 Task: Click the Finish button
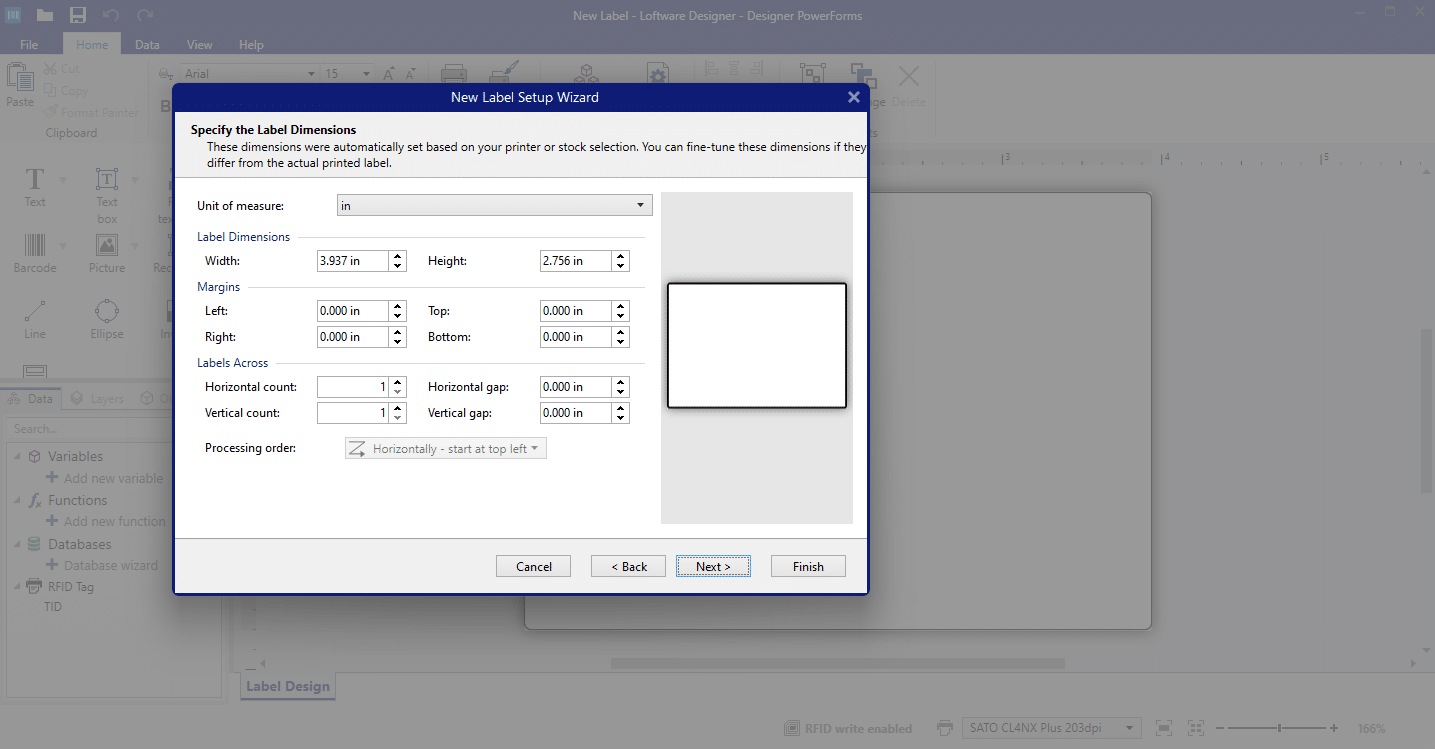(808, 565)
